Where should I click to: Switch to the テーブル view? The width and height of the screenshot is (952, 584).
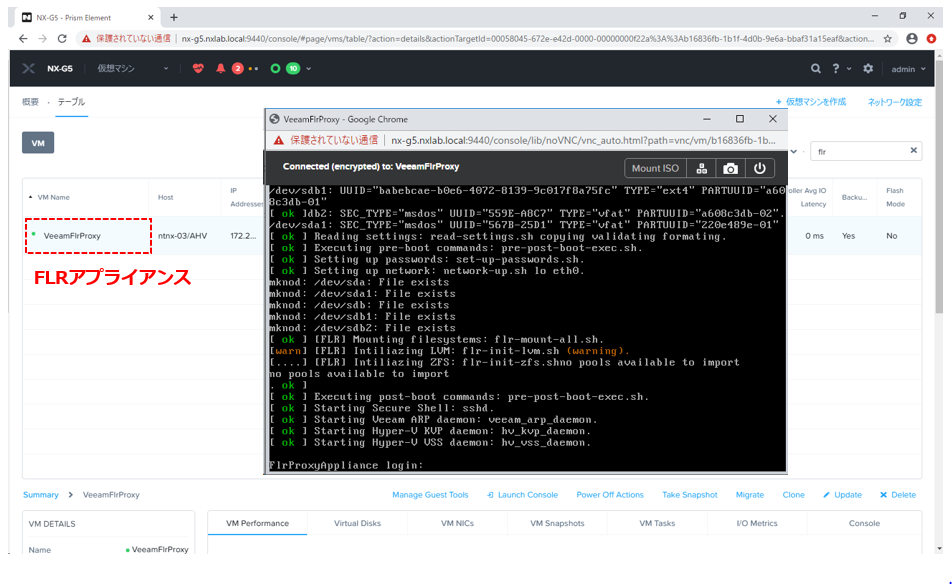[71, 102]
